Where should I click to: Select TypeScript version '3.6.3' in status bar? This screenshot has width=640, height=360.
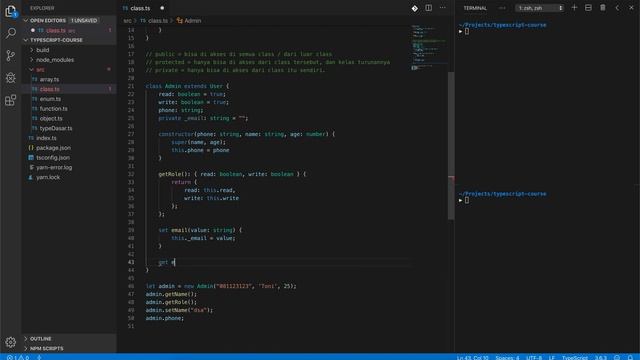pos(600,358)
